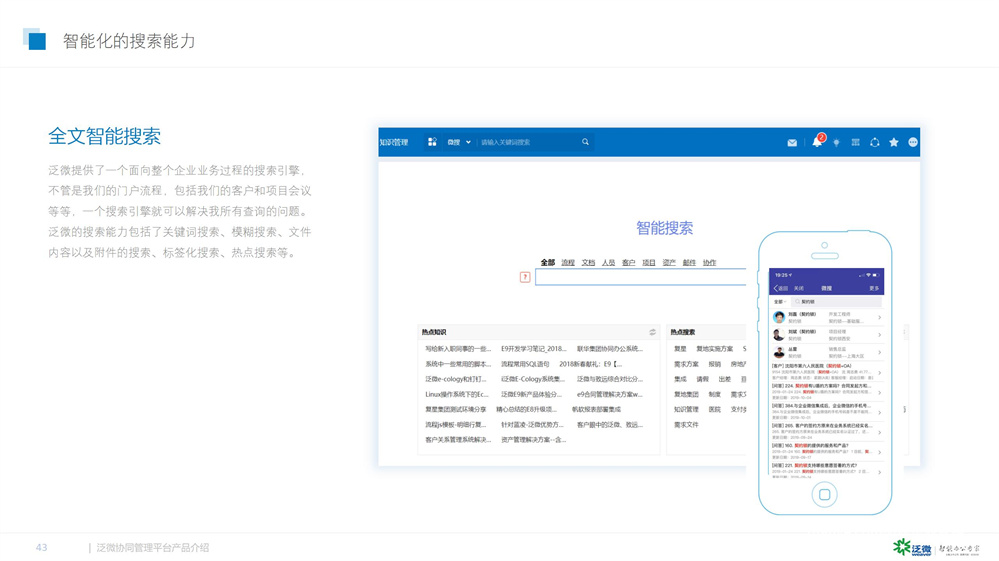Click hot search keyword 制度
The height and width of the screenshot is (561, 999).
715,394
